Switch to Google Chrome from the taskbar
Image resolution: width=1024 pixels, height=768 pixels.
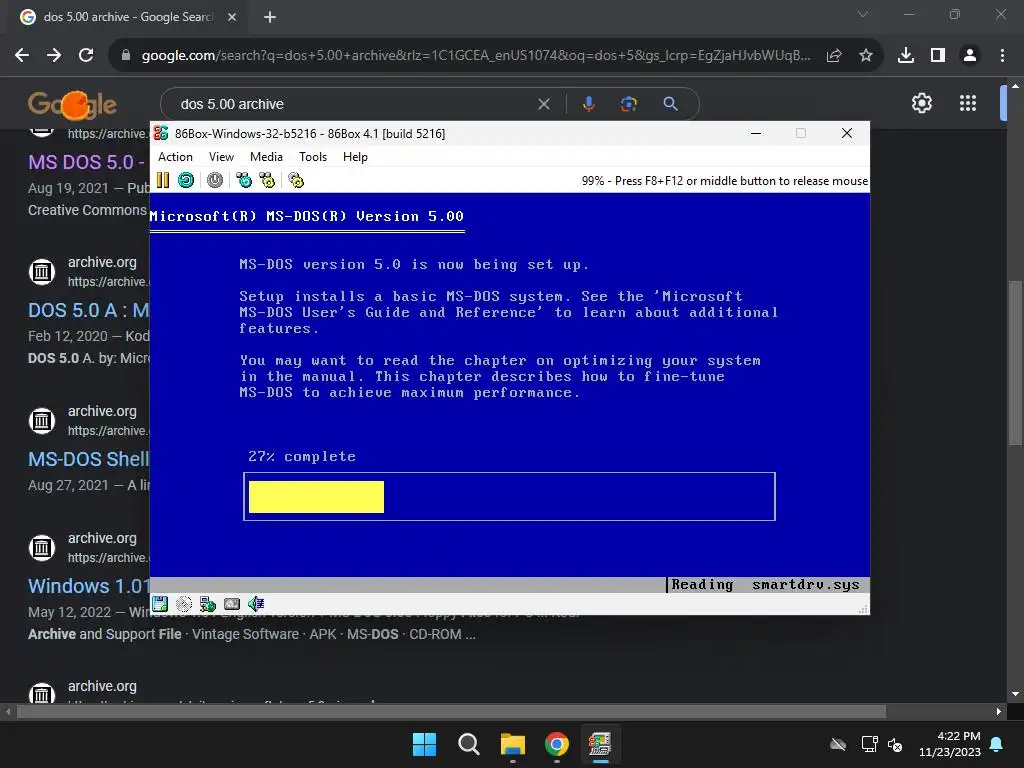(x=556, y=744)
